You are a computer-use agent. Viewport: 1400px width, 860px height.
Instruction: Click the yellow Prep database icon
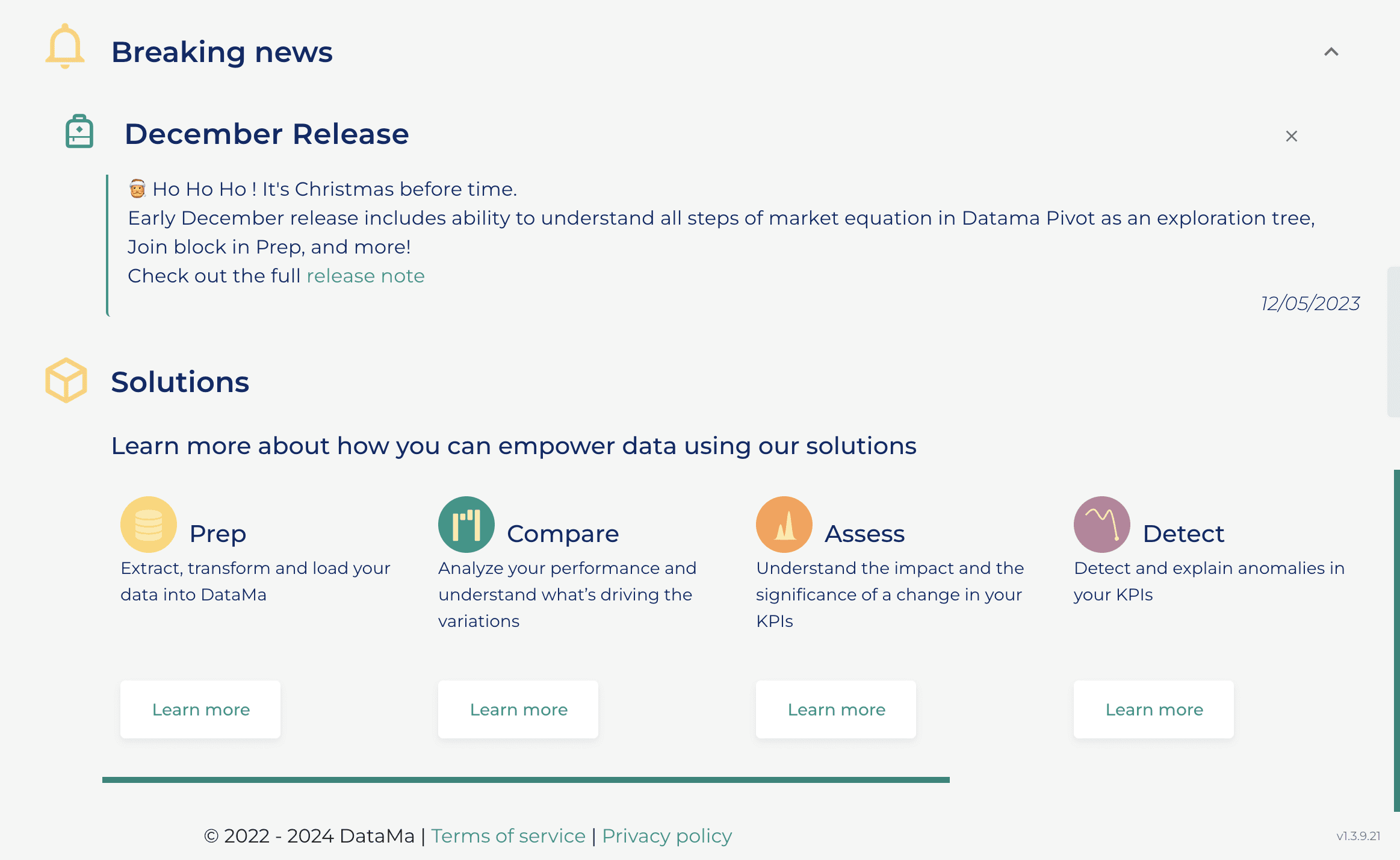pos(149,525)
